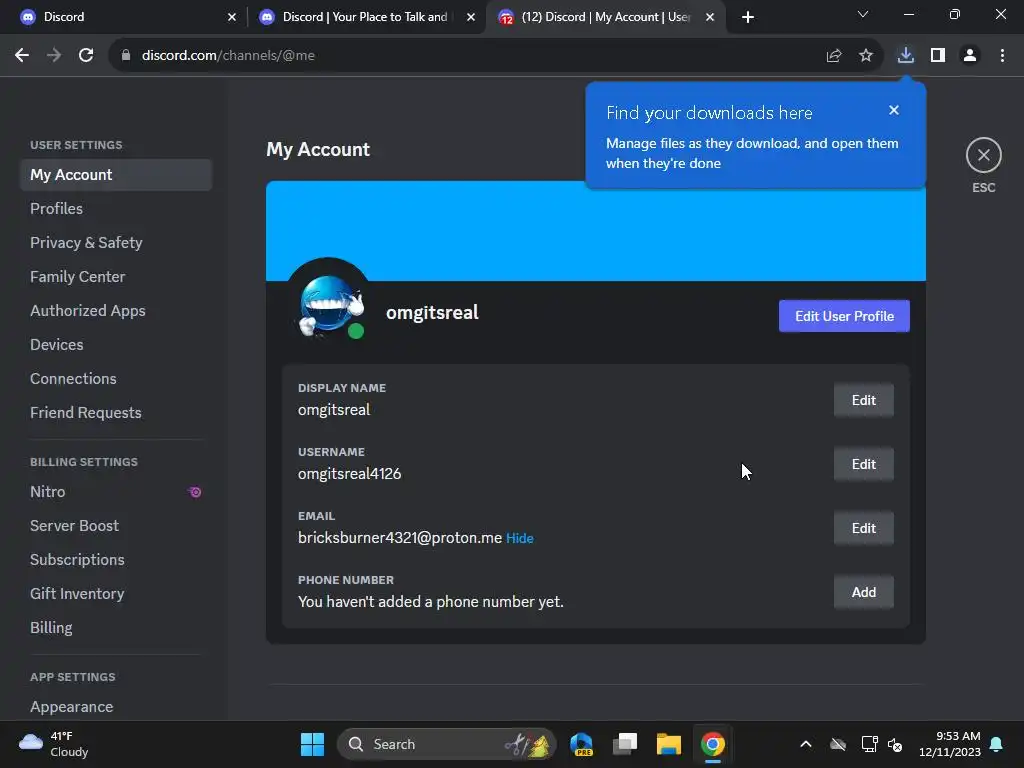Image resolution: width=1024 pixels, height=768 pixels.
Task: Bookmark this page with the star icon
Action: (866, 56)
